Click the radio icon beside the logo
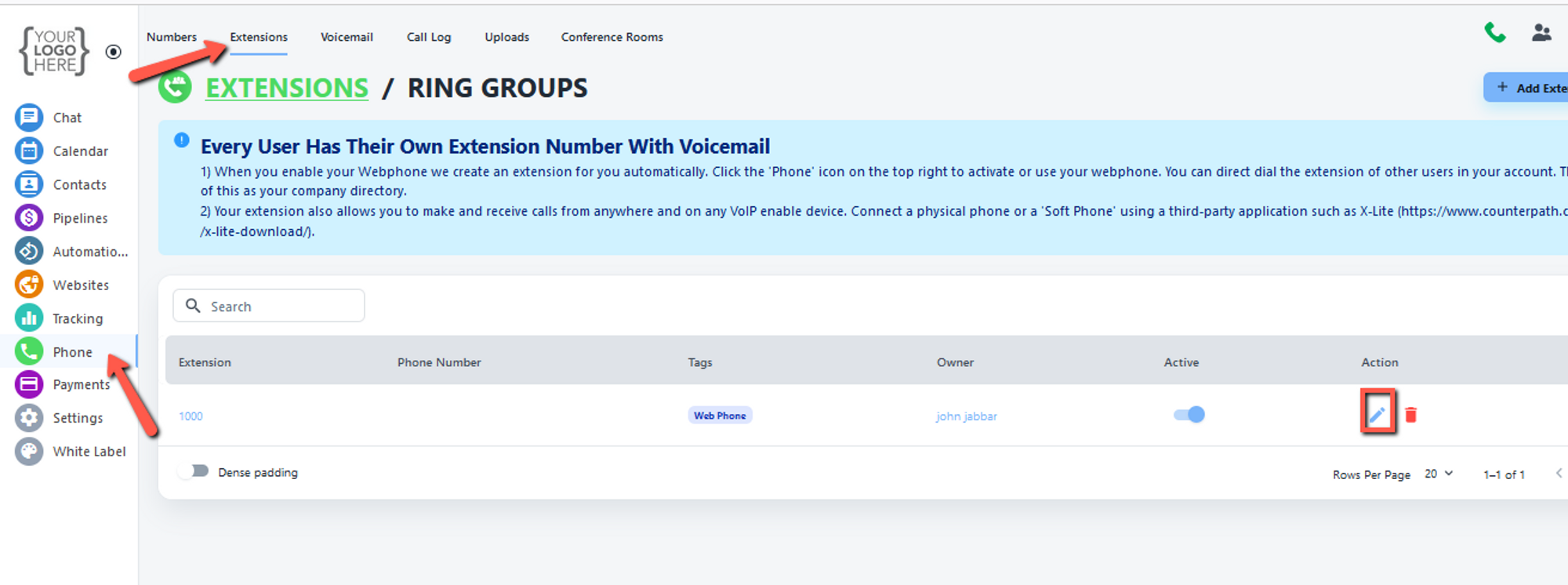Viewport: 1568px width, 585px height. coord(114,52)
